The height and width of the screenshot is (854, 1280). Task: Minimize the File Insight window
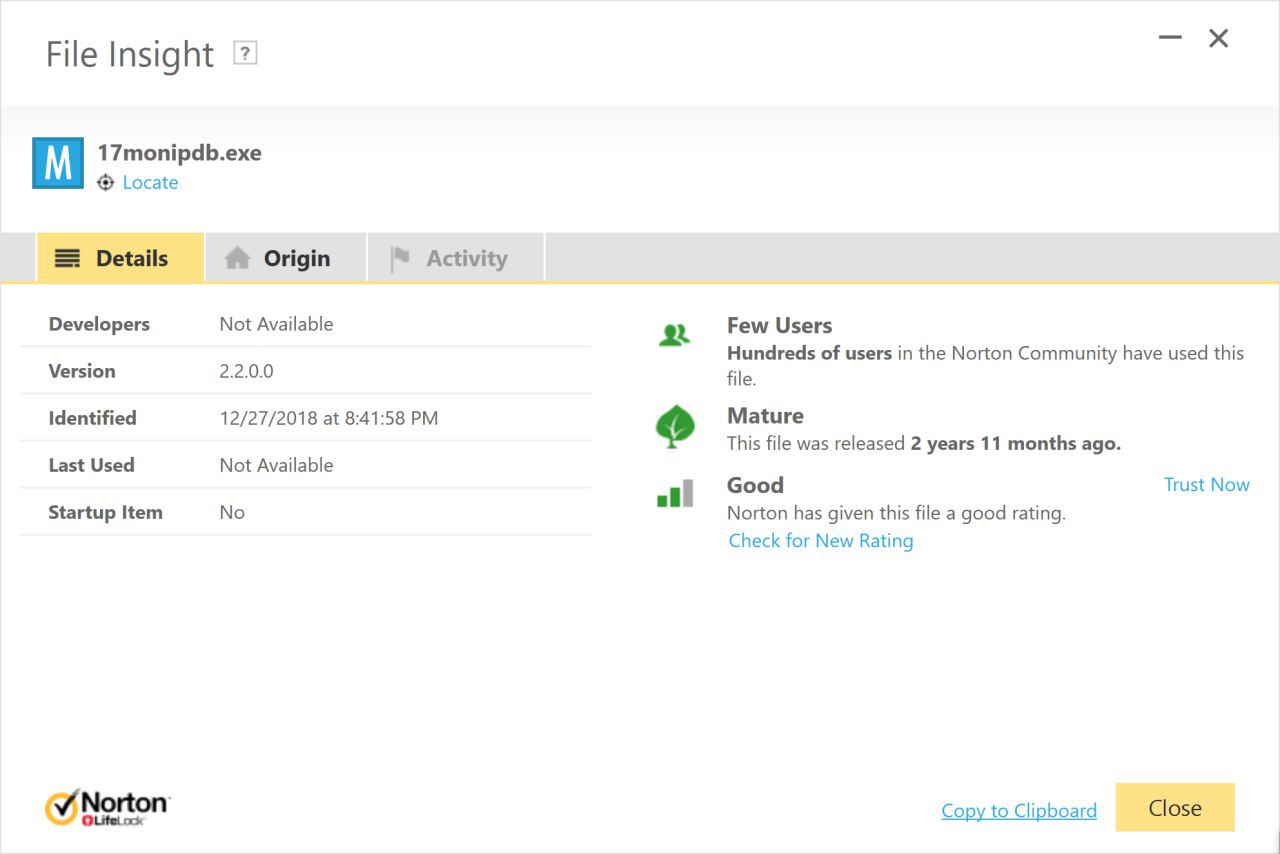(x=1170, y=39)
